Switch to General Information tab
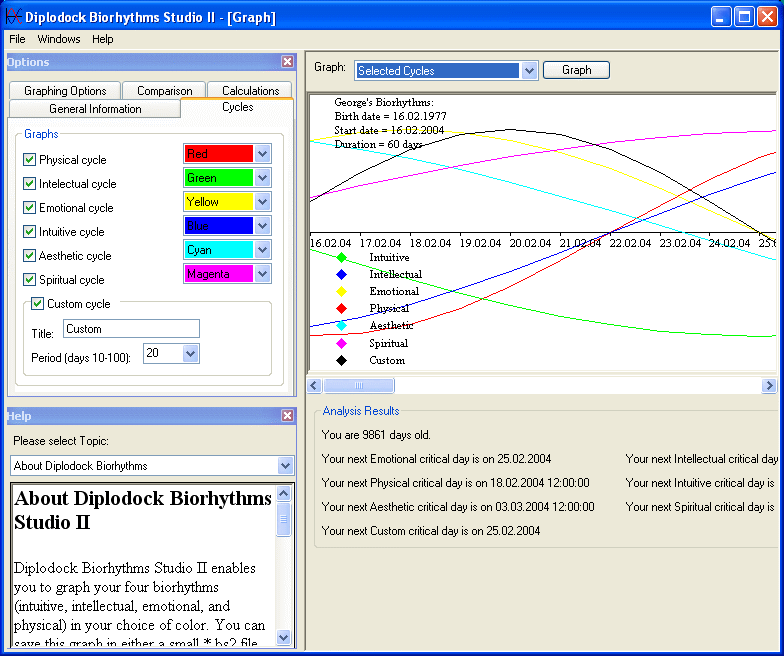Viewport: 784px width, 656px height. coord(95,108)
